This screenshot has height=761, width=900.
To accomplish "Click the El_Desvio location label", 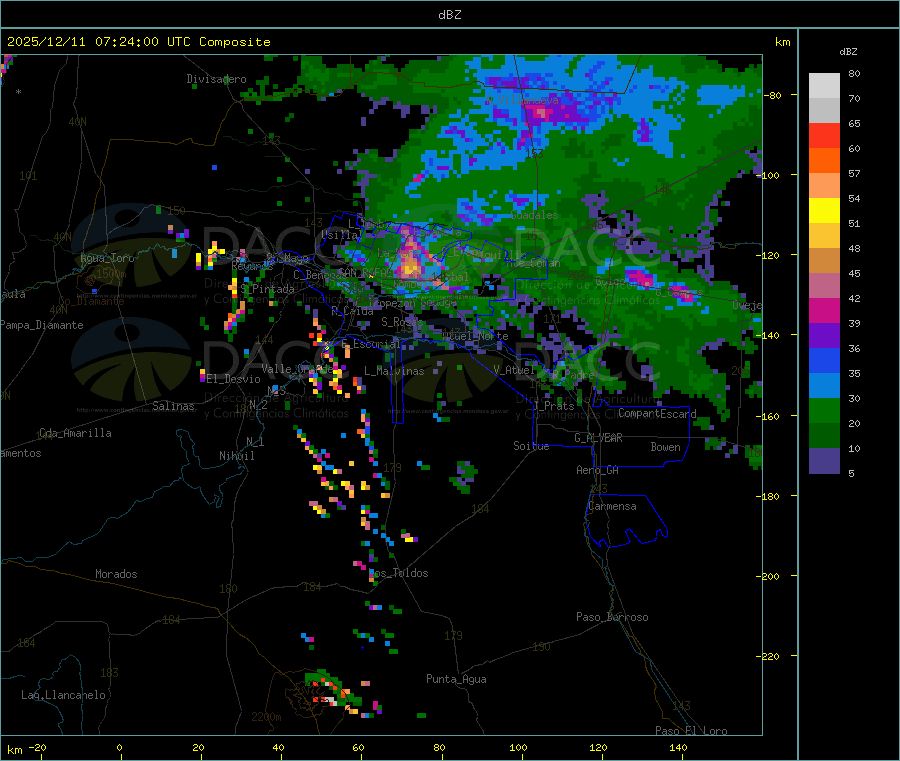I will (233, 379).
